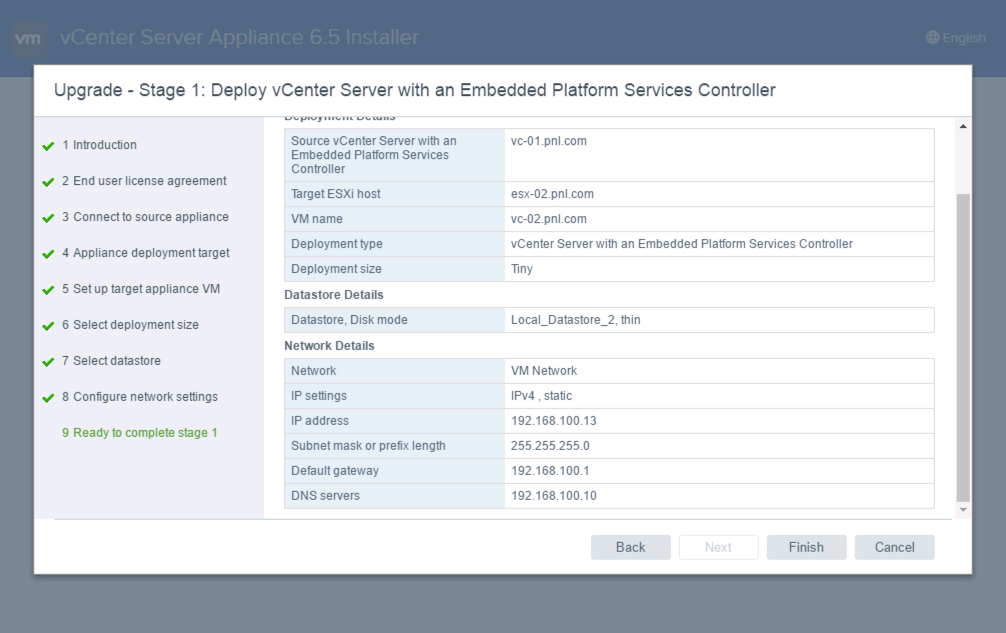This screenshot has width=1006, height=633.
Task: Click the subnet mask value 255.255.255.0
Action: coord(550,446)
